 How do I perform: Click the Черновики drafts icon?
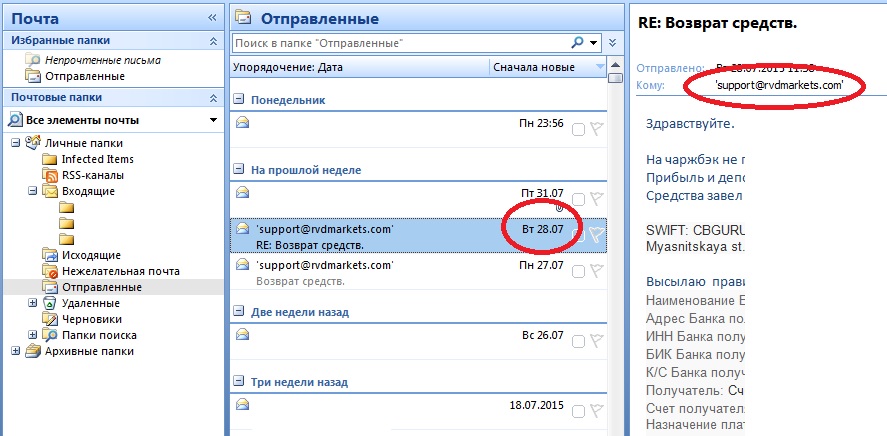click(50, 319)
